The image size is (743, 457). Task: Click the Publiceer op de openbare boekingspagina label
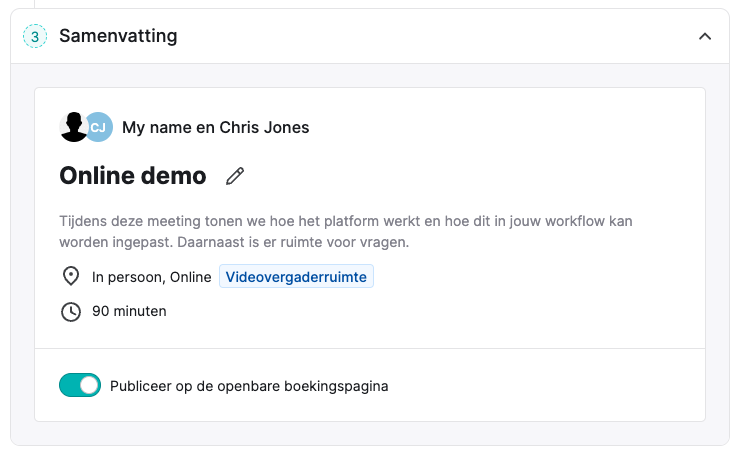(x=249, y=386)
